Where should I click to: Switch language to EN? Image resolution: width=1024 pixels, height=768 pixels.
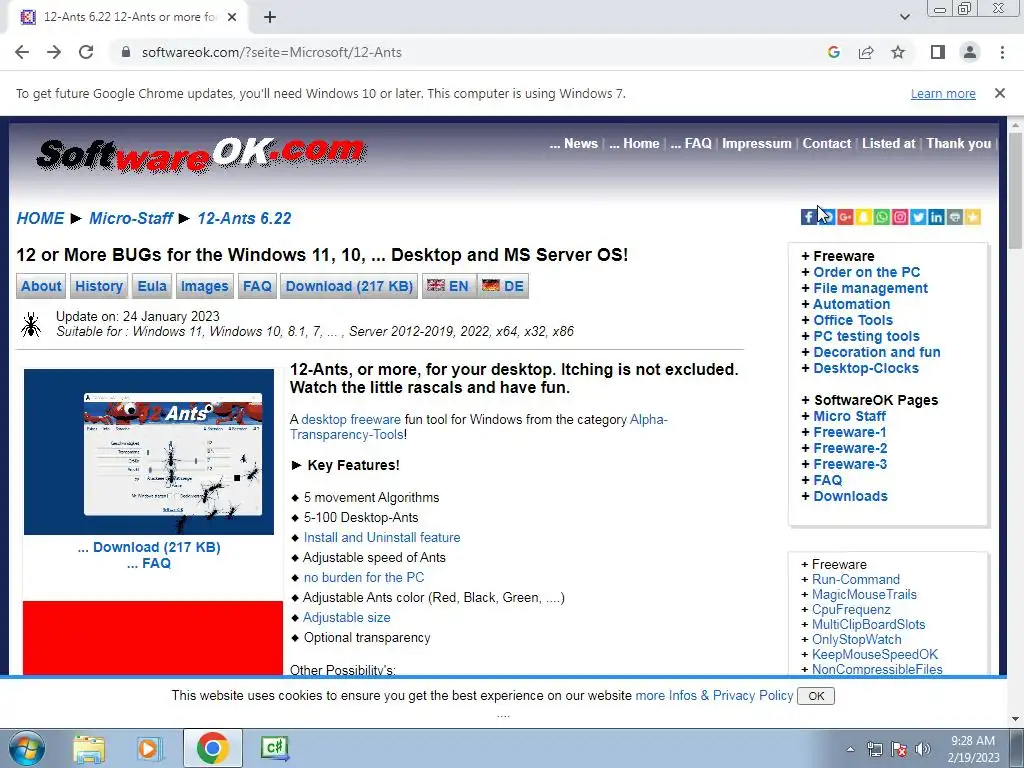tap(448, 286)
